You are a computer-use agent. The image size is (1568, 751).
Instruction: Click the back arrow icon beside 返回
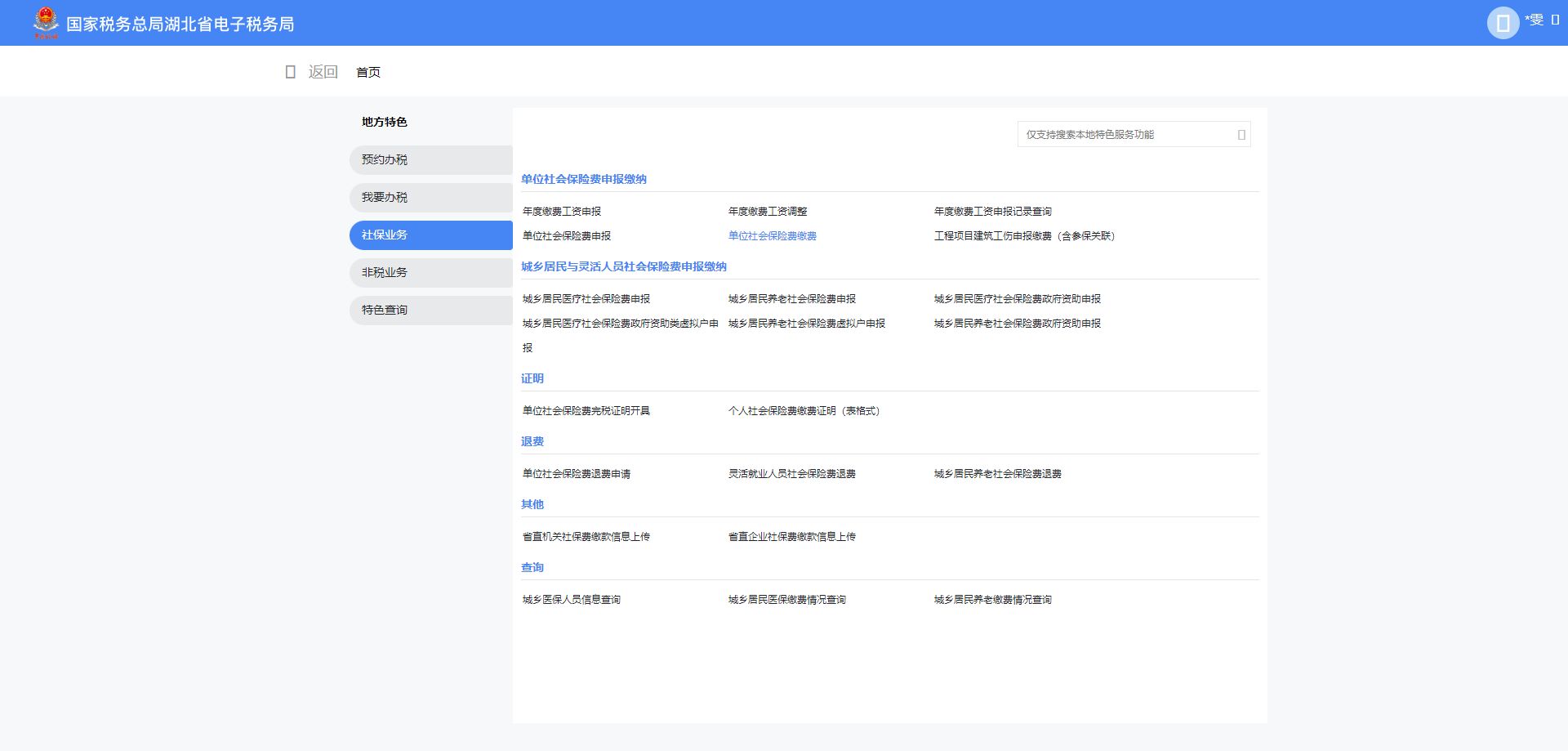coord(290,72)
